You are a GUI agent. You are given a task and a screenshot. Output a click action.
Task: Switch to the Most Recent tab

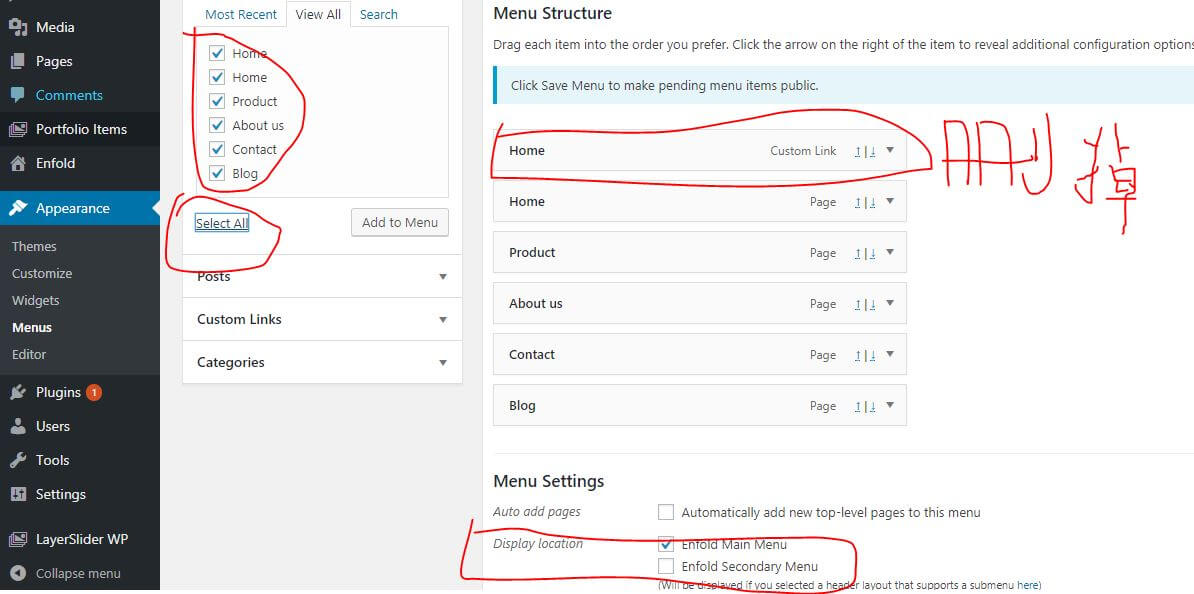pyautogui.click(x=241, y=14)
